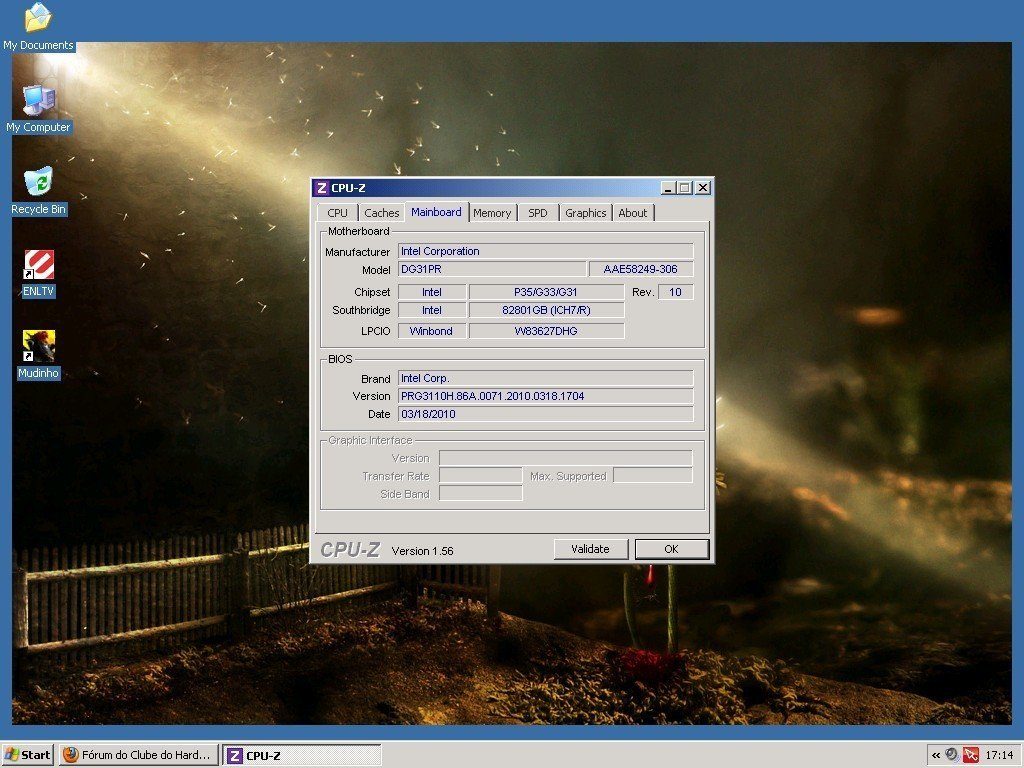This screenshot has width=1024, height=768.
Task: Click the BIOS Version field PRG3110H.86A
Action: click(x=545, y=396)
